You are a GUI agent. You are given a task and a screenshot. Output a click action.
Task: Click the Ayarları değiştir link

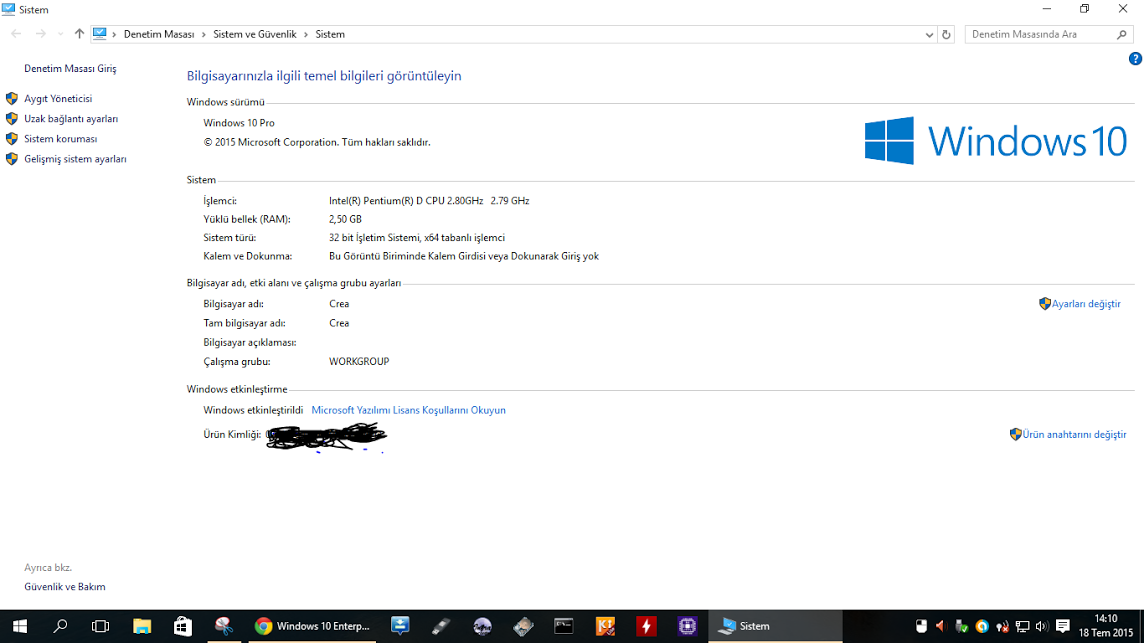pyautogui.click(x=1086, y=304)
